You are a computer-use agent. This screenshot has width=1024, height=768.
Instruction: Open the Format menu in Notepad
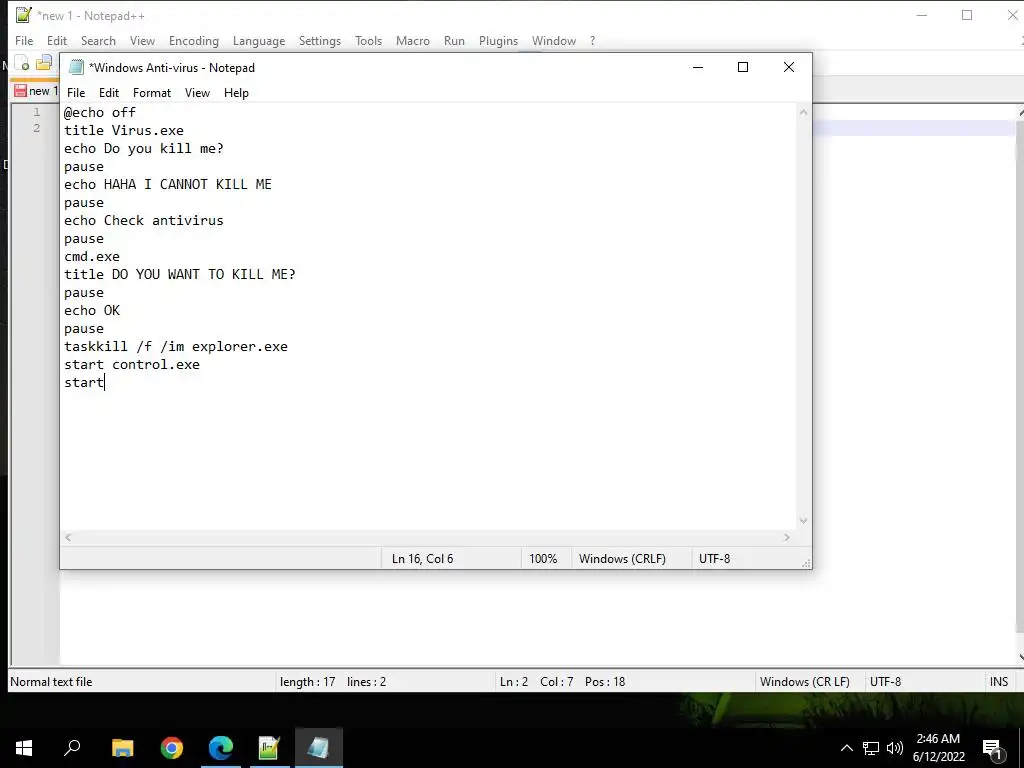152,93
